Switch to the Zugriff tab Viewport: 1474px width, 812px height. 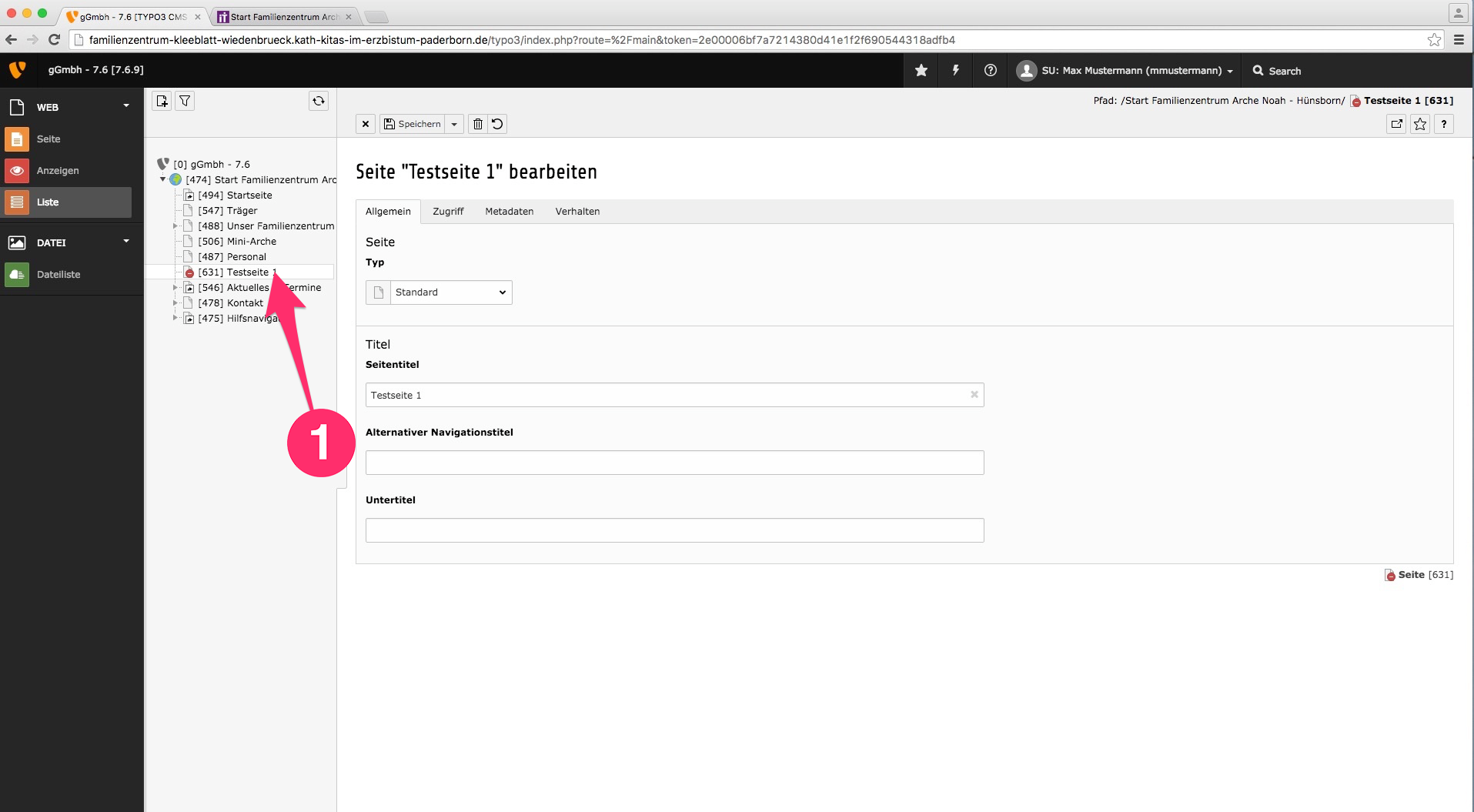448,212
